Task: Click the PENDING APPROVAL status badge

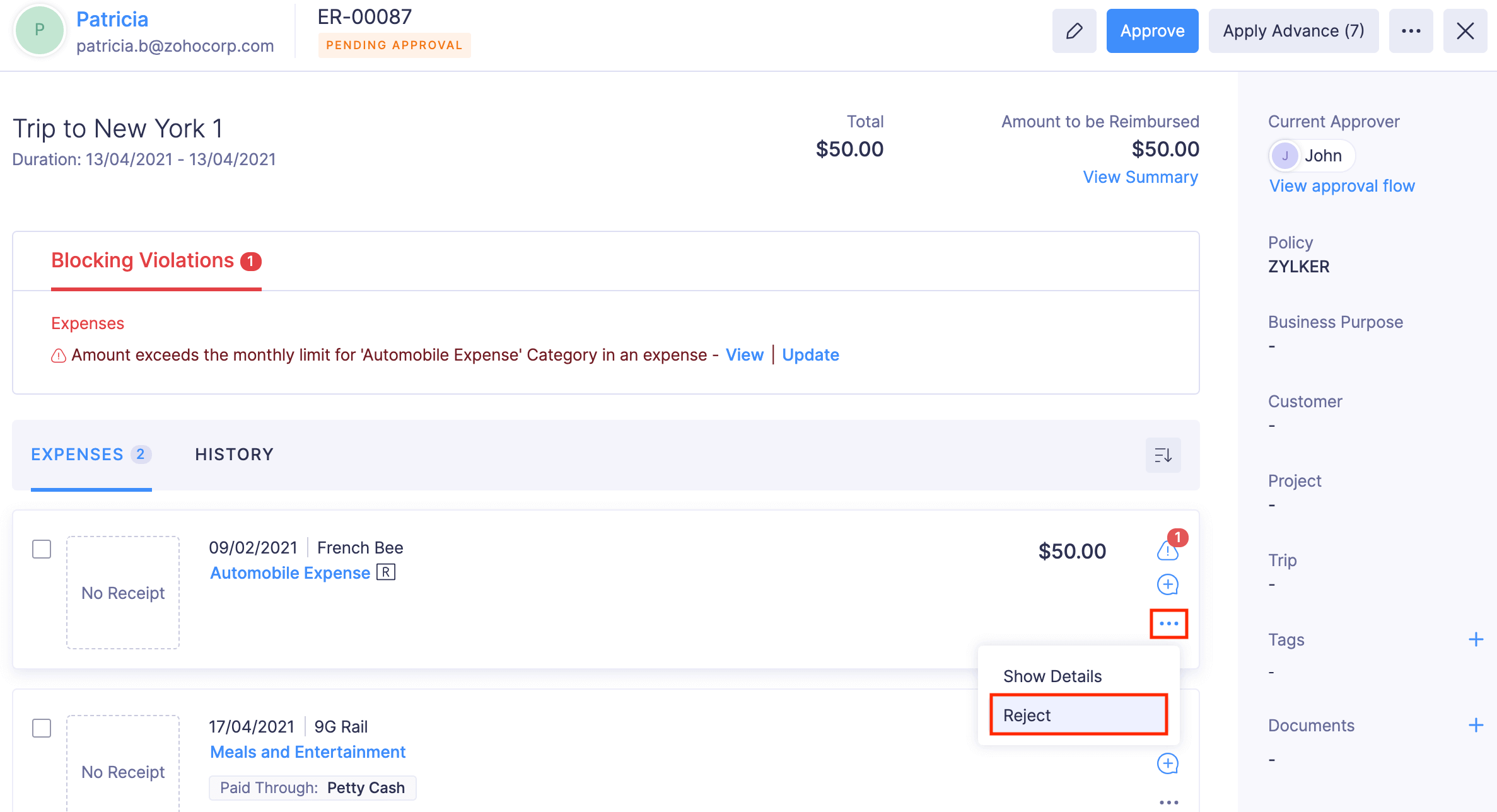Action: tap(394, 45)
